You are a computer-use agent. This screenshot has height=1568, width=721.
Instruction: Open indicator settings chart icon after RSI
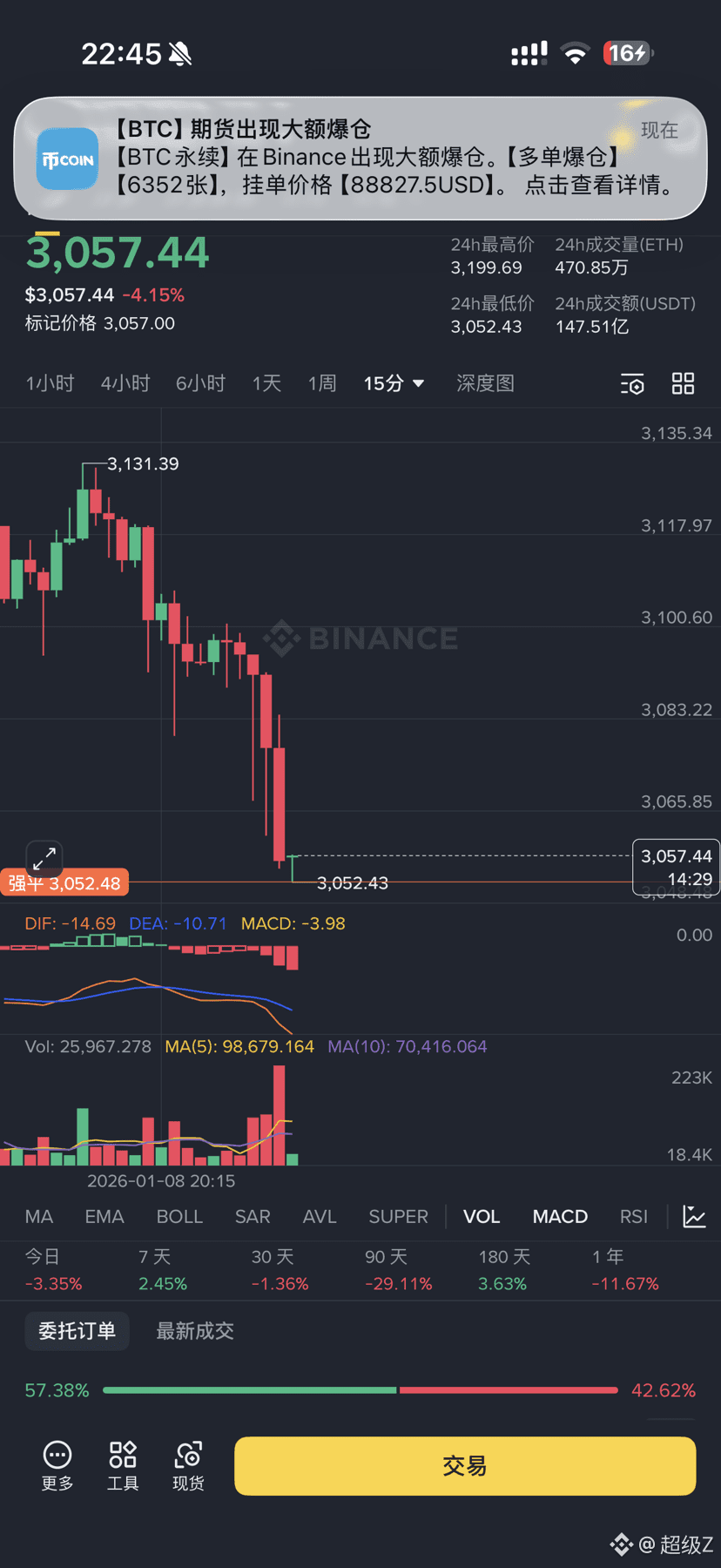pos(694,1216)
